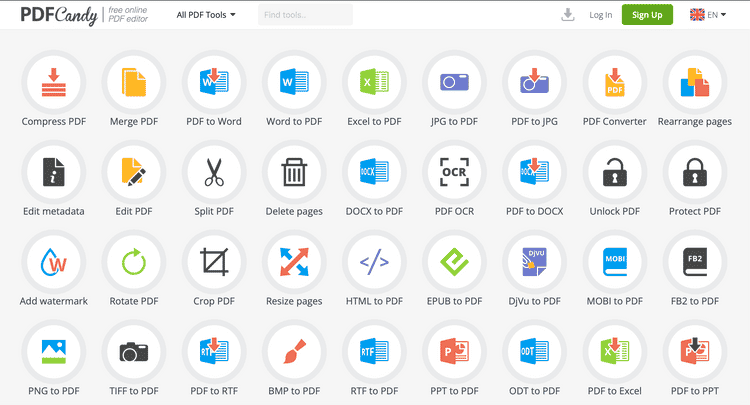Click the 'PDF Converter' text label
The height and width of the screenshot is (405, 750).
pos(615,121)
